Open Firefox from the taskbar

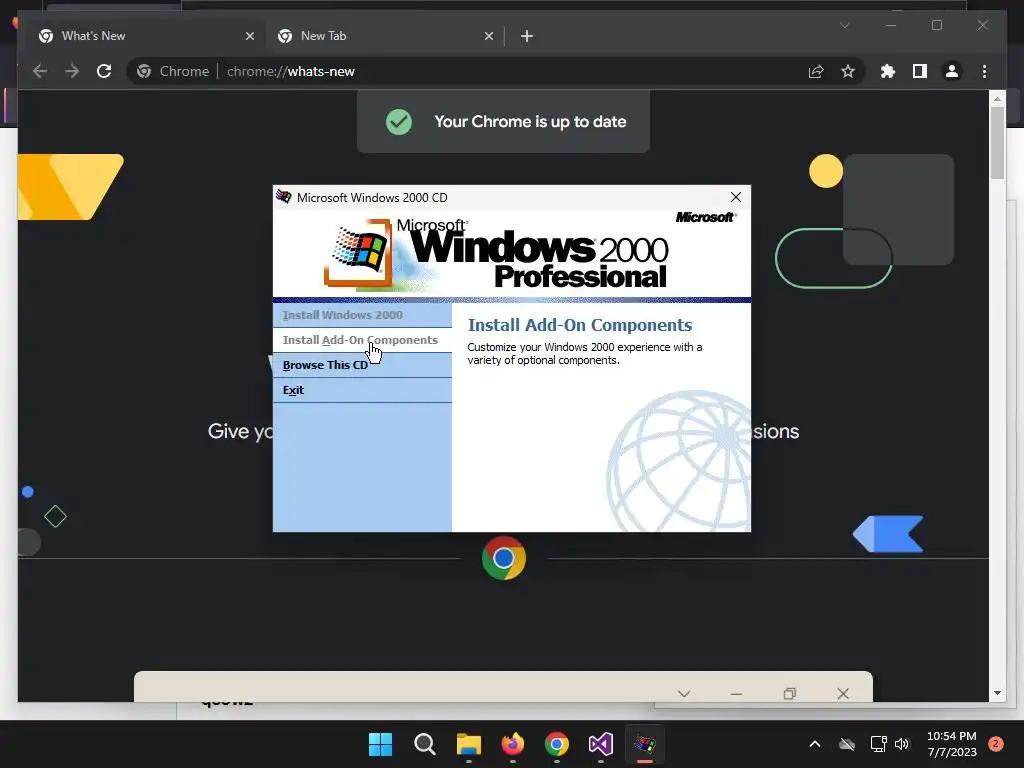(x=513, y=744)
